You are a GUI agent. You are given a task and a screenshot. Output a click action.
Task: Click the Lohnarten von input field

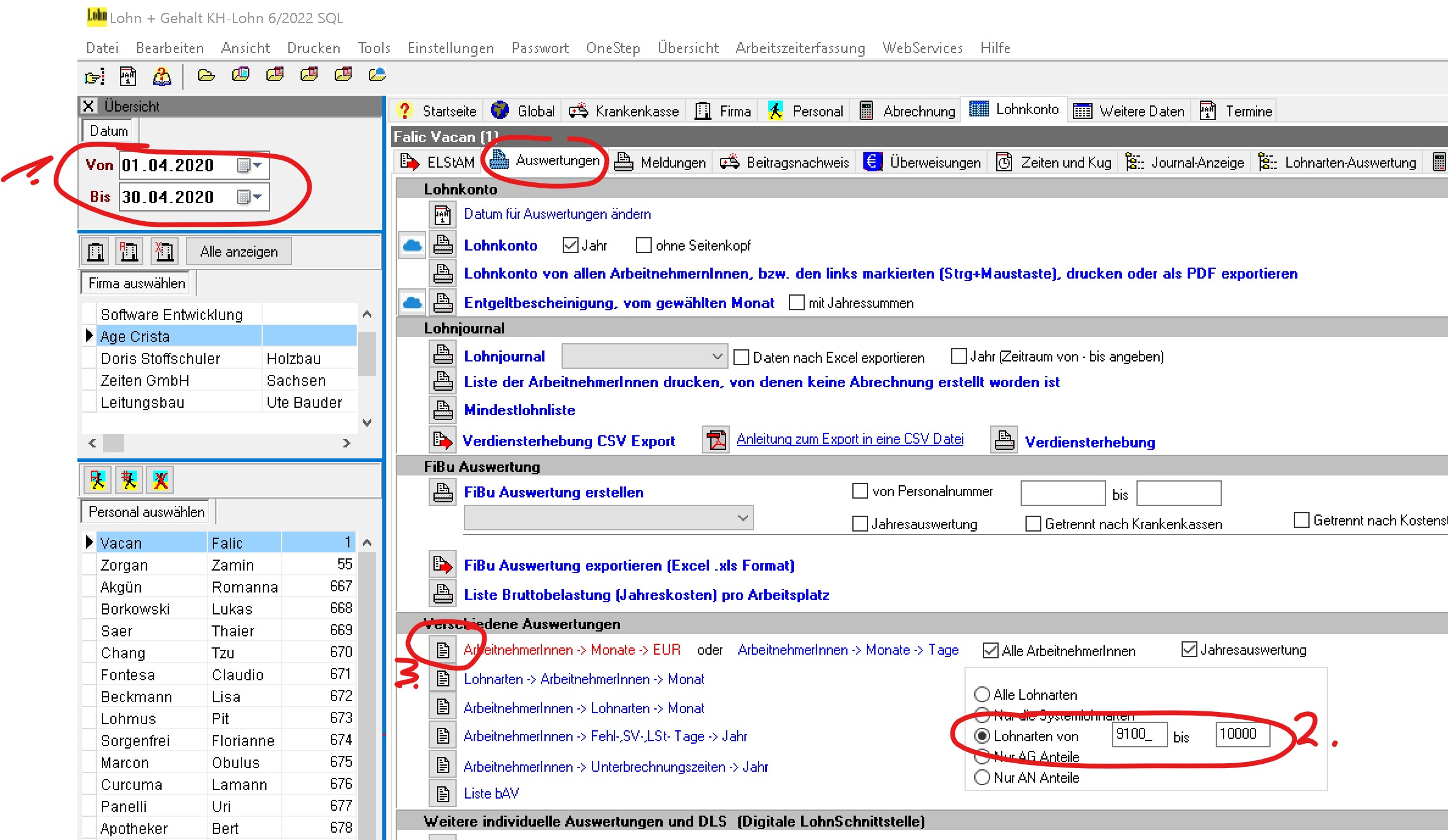[x=1139, y=735]
